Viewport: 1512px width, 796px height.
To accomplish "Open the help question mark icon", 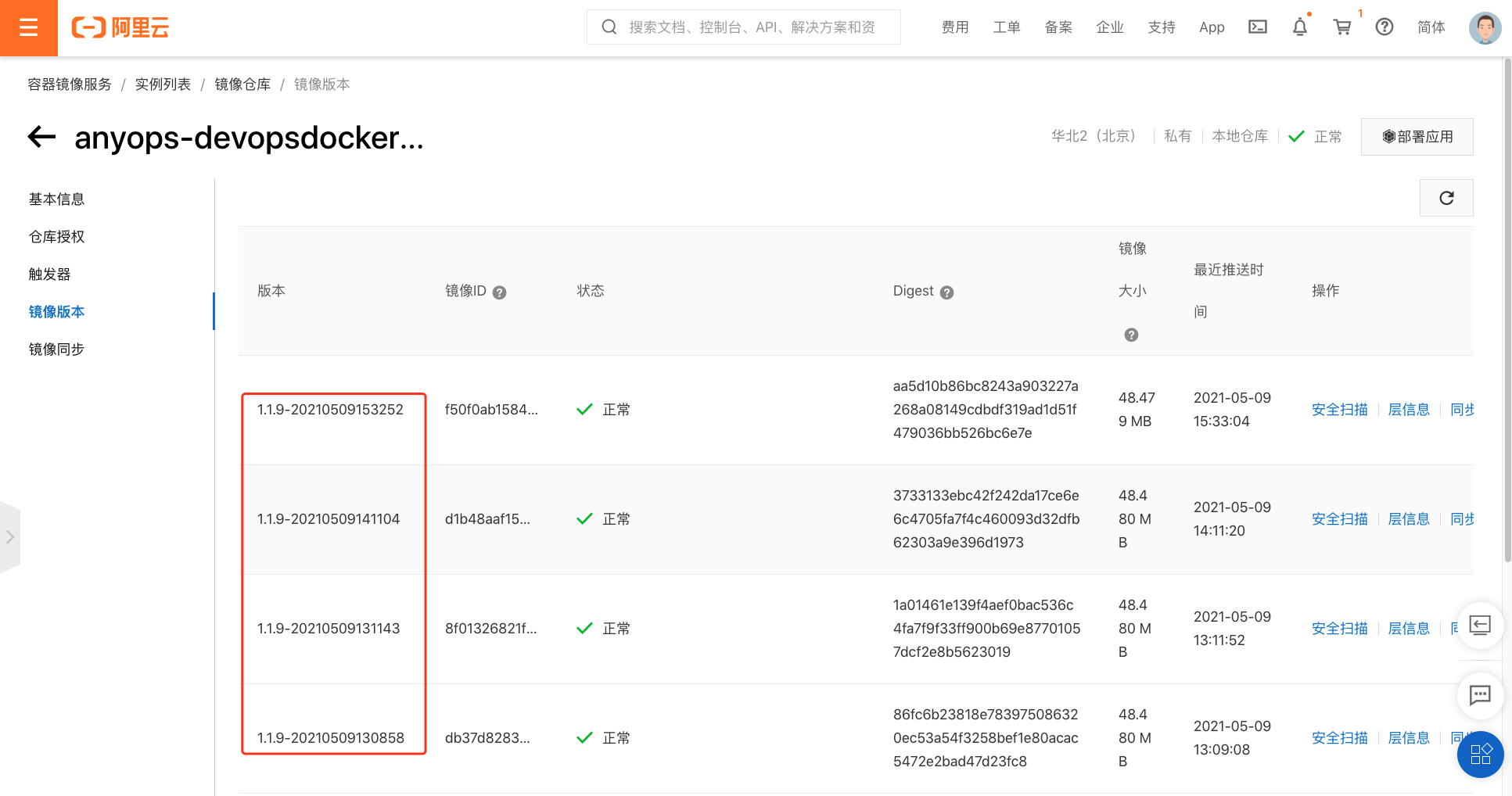I will click(1385, 27).
